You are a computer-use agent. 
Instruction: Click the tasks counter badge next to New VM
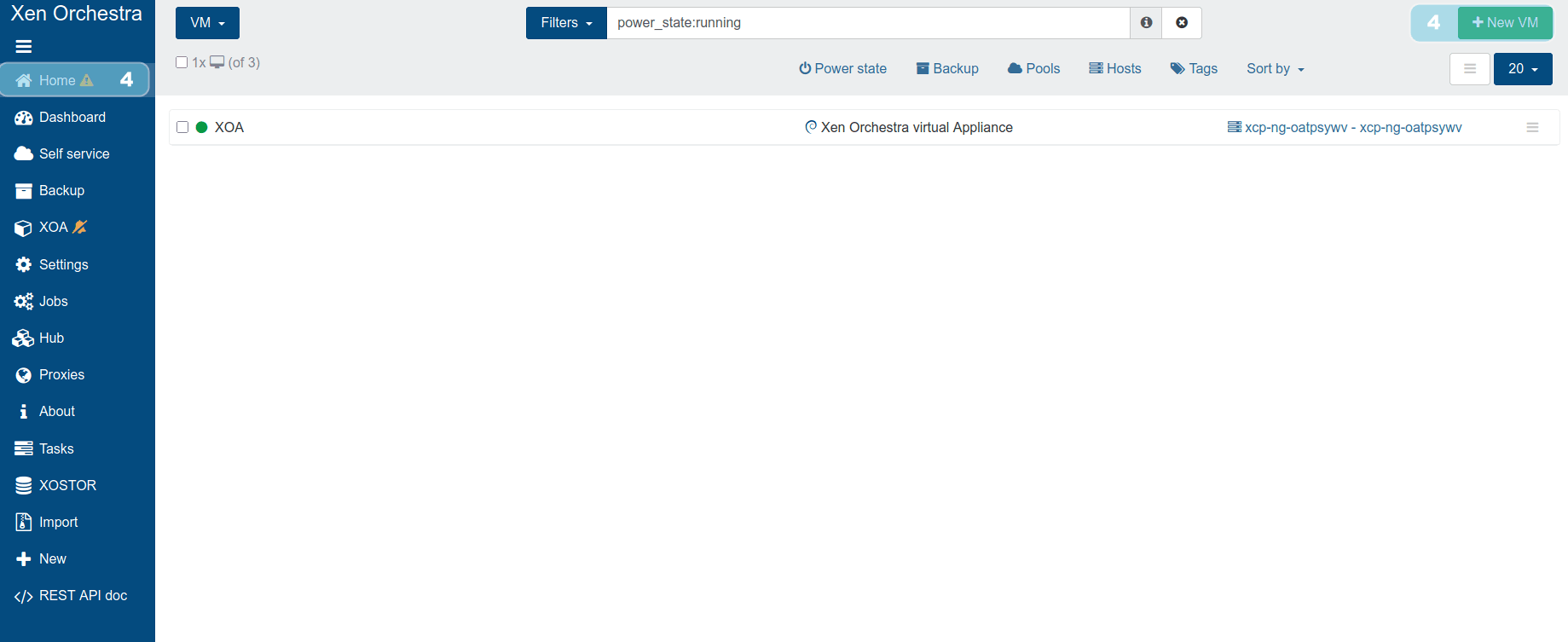pyautogui.click(x=1434, y=23)
